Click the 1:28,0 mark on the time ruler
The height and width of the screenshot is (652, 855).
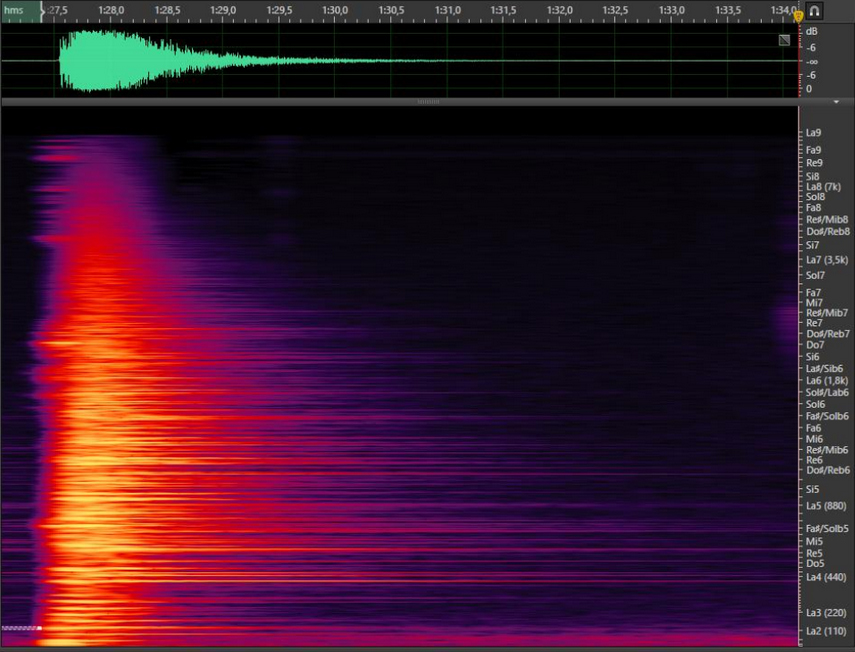tap(111, 11)
